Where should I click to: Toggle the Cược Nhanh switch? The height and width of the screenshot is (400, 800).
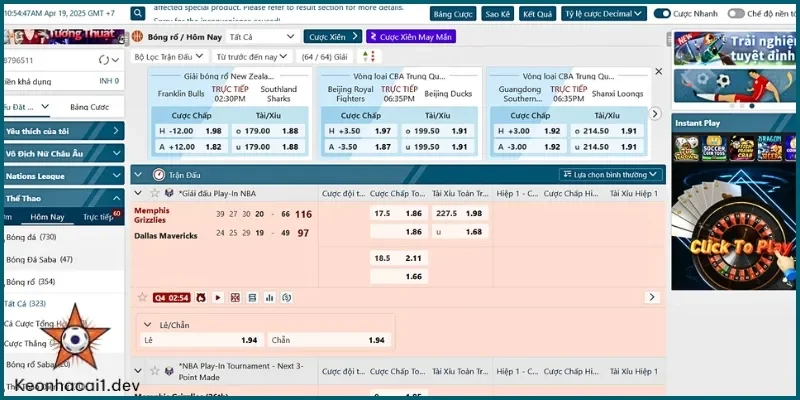pos(662,14)
